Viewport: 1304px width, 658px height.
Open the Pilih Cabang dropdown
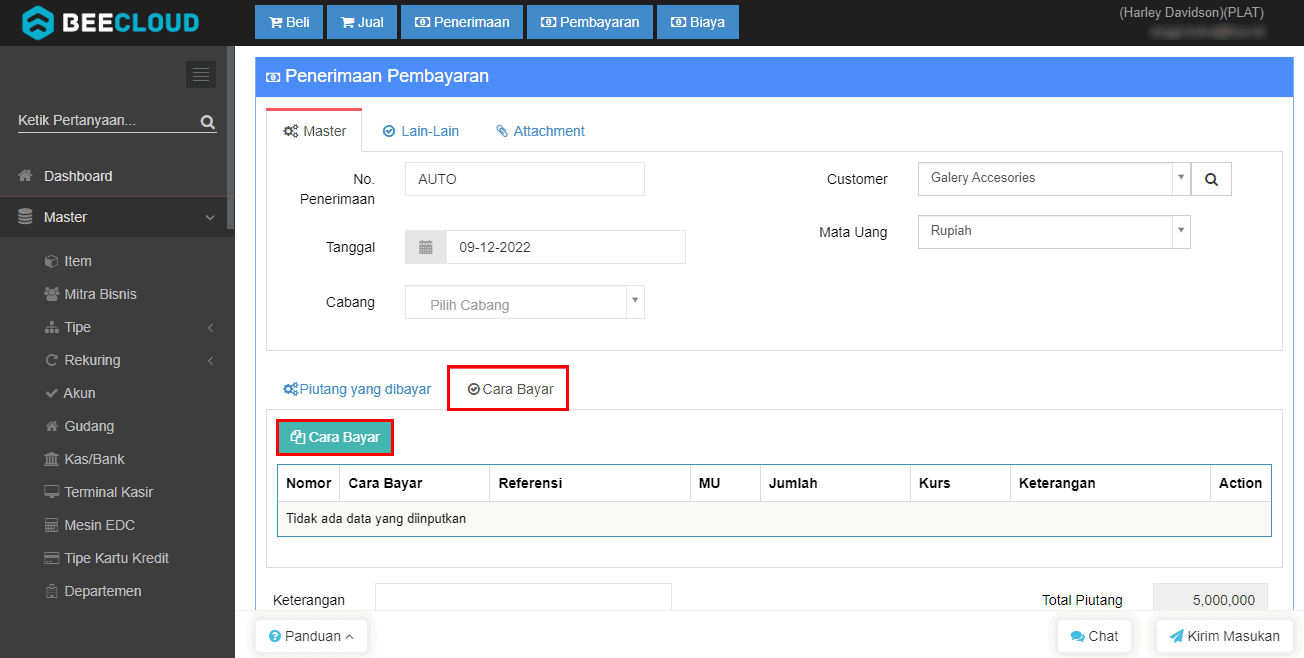coord(525,303)
